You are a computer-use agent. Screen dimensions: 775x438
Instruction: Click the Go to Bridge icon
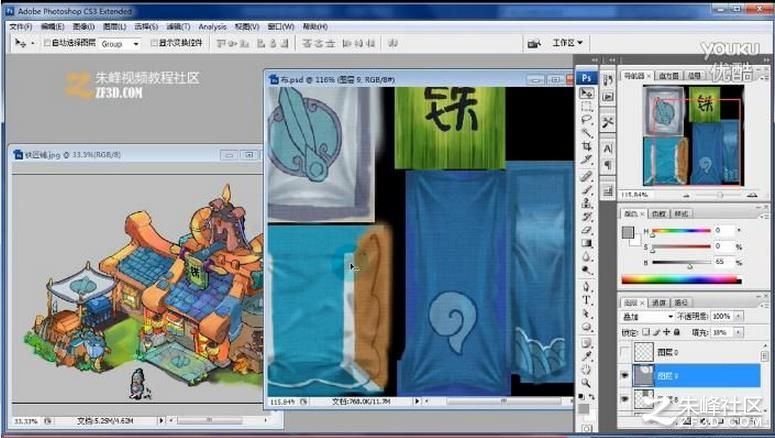pyautogui.click(x=534, y=44)
